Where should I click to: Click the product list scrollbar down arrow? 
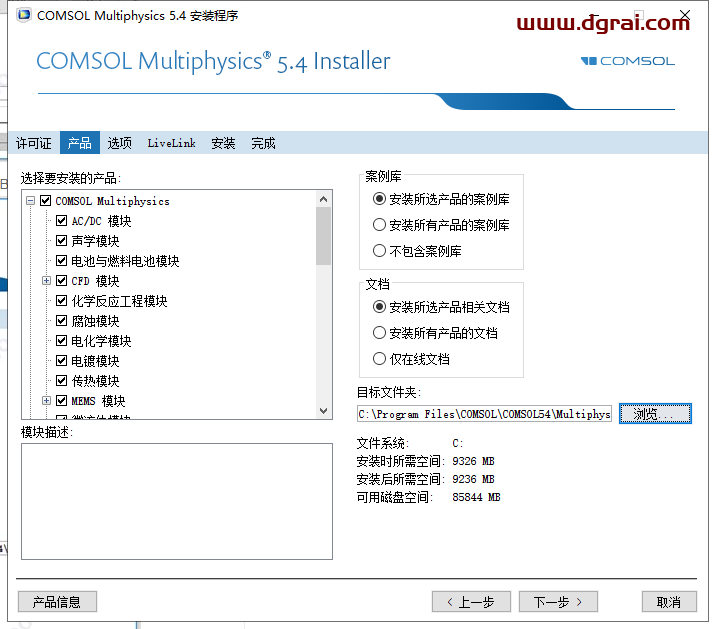pos(323,410)
